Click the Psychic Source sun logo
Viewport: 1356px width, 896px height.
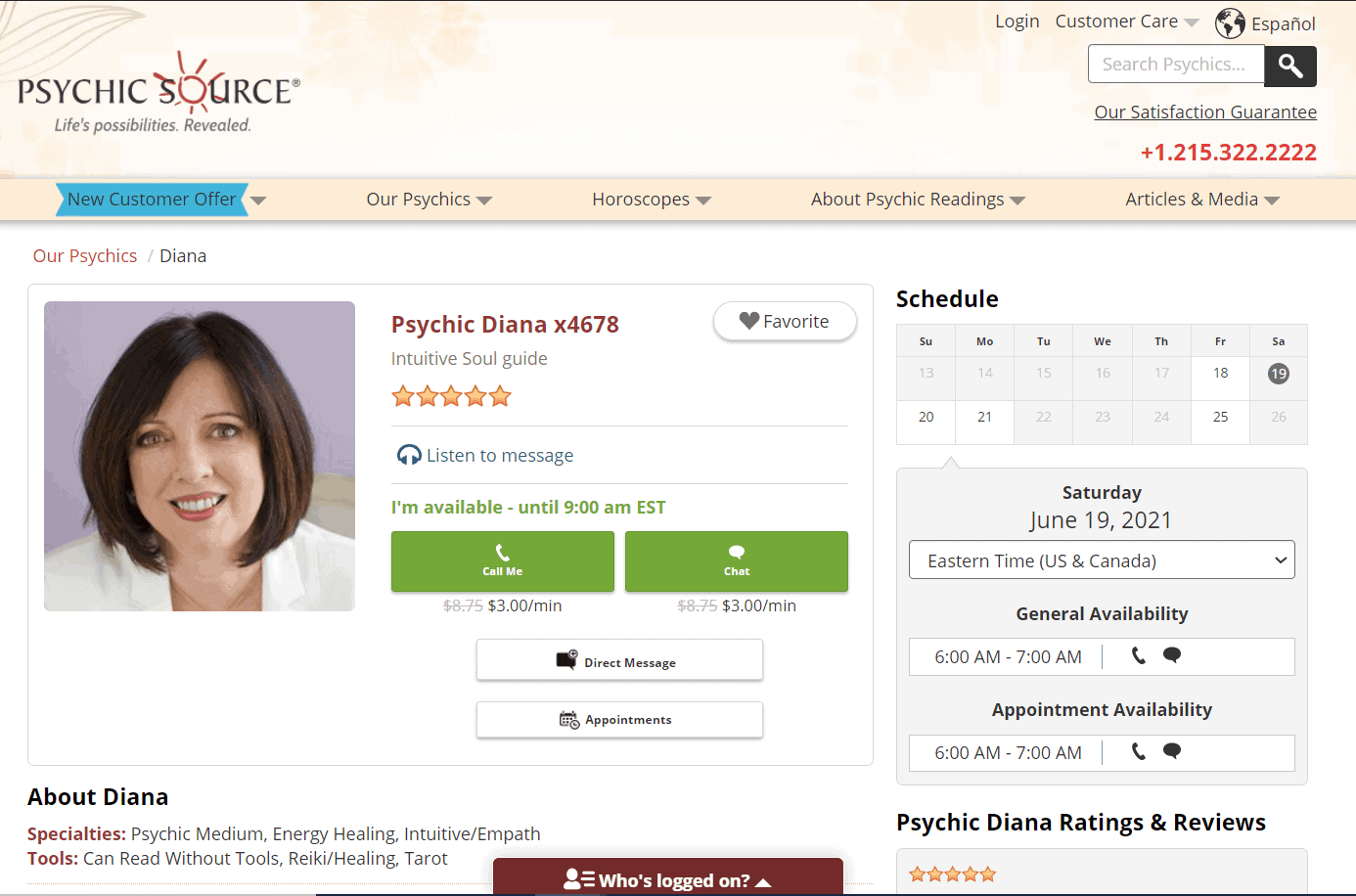click(x=158, y=92)
